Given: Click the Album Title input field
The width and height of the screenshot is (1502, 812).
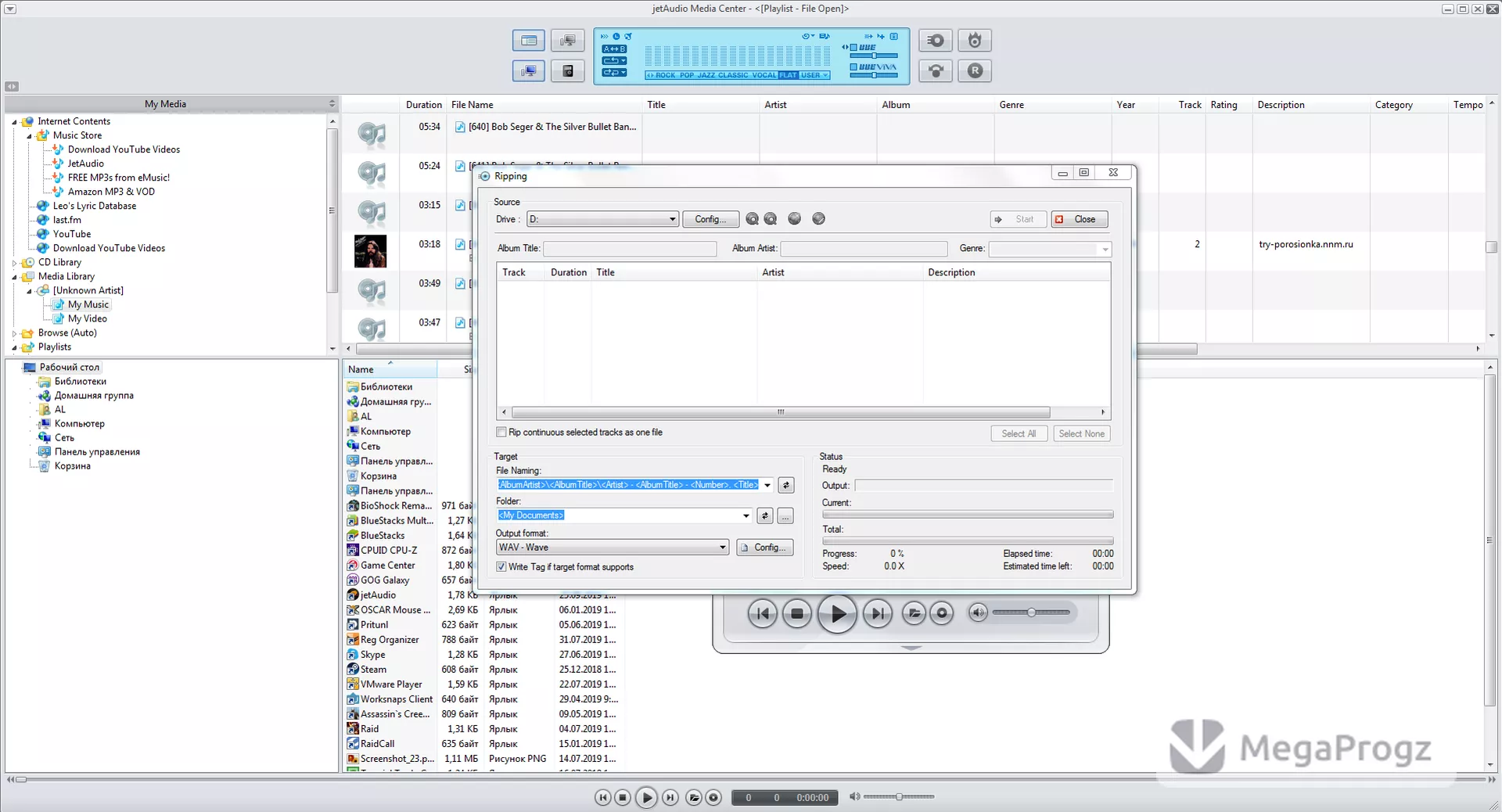Looking at the screenshot, I should [630, 249].
